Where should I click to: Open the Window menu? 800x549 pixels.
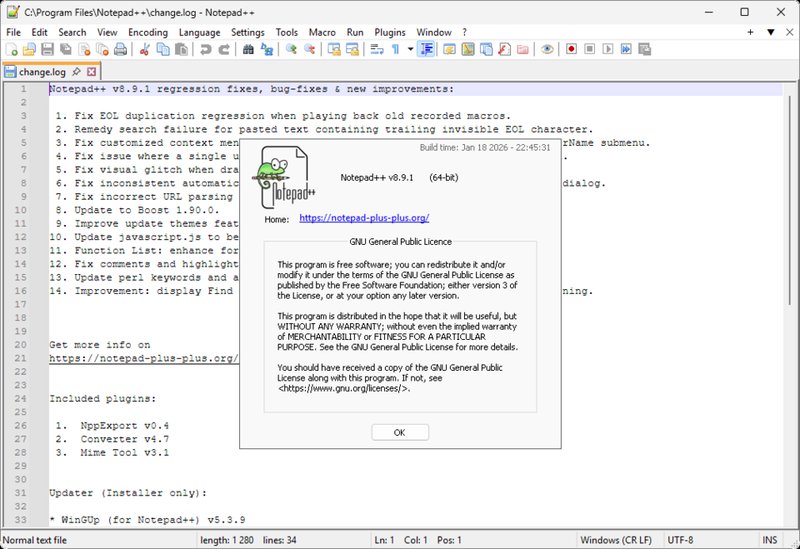click(x=434, y=32)
